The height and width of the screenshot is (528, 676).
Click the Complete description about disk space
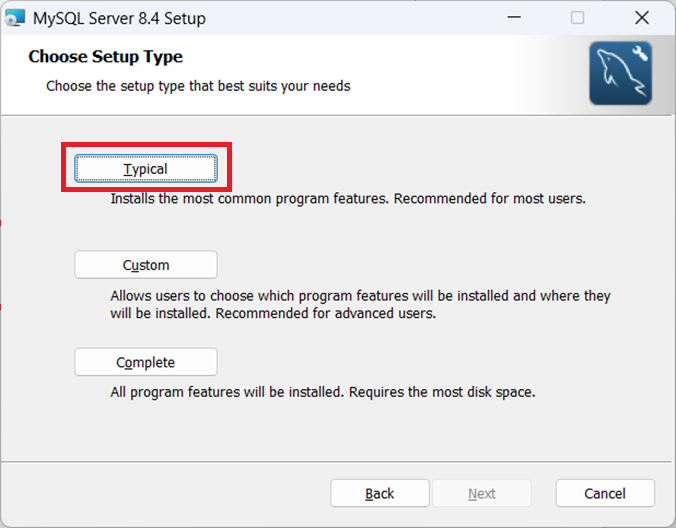(322, 392)
